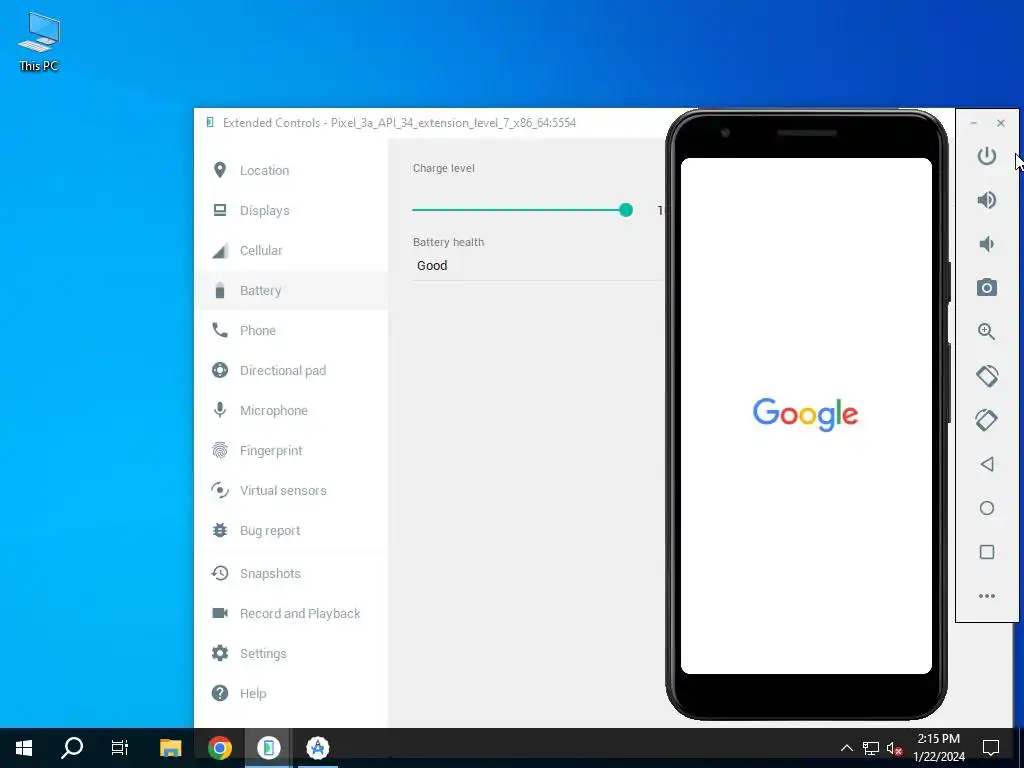Click the taskbar search icon
Viewport: 1024px width, 768px height.
click(72, 748)
